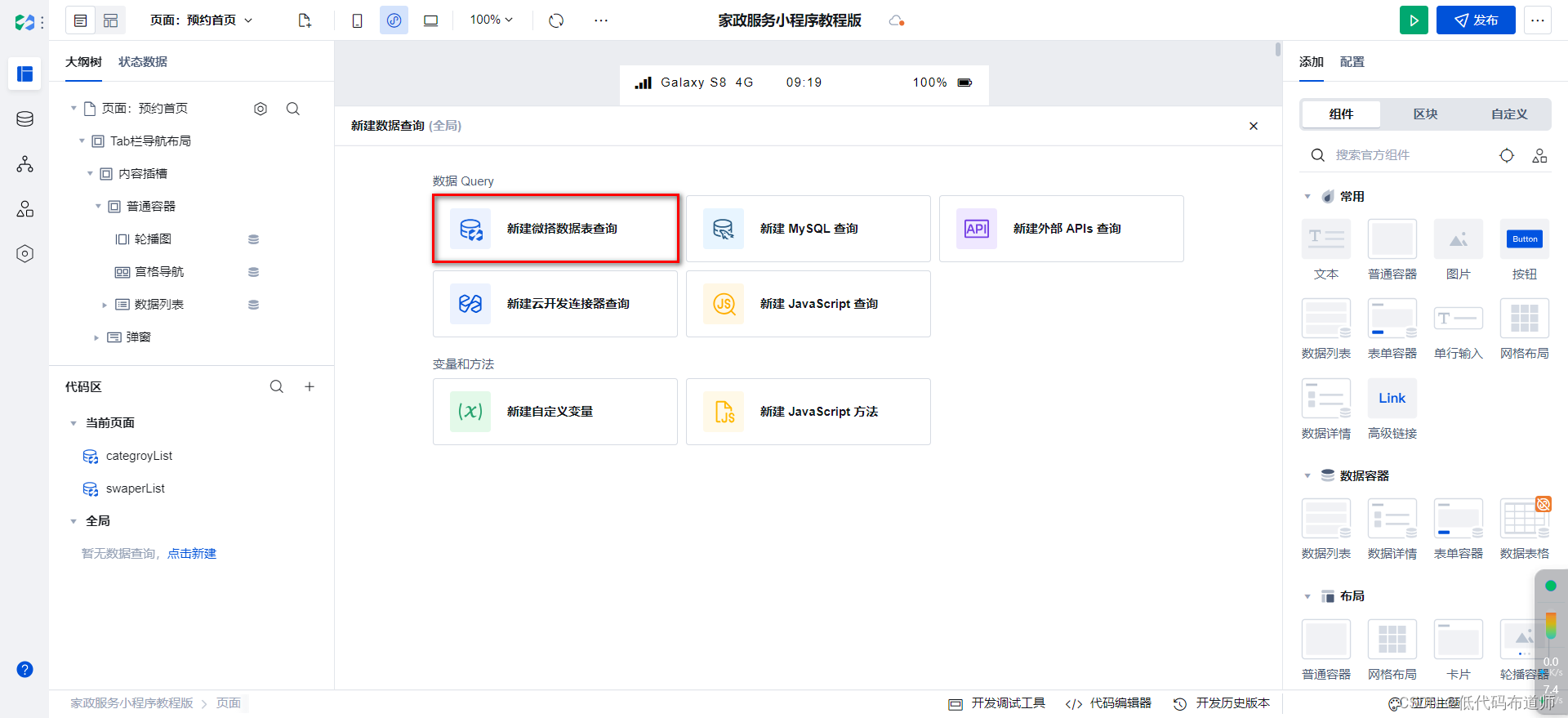
Task: Choose 新建外部 APIs 查询
Action: (x=1062, y=229)
